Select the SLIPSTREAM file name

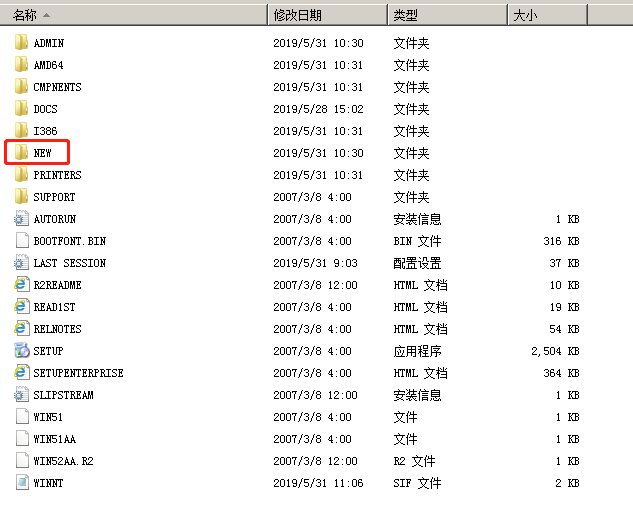point(63,395)
